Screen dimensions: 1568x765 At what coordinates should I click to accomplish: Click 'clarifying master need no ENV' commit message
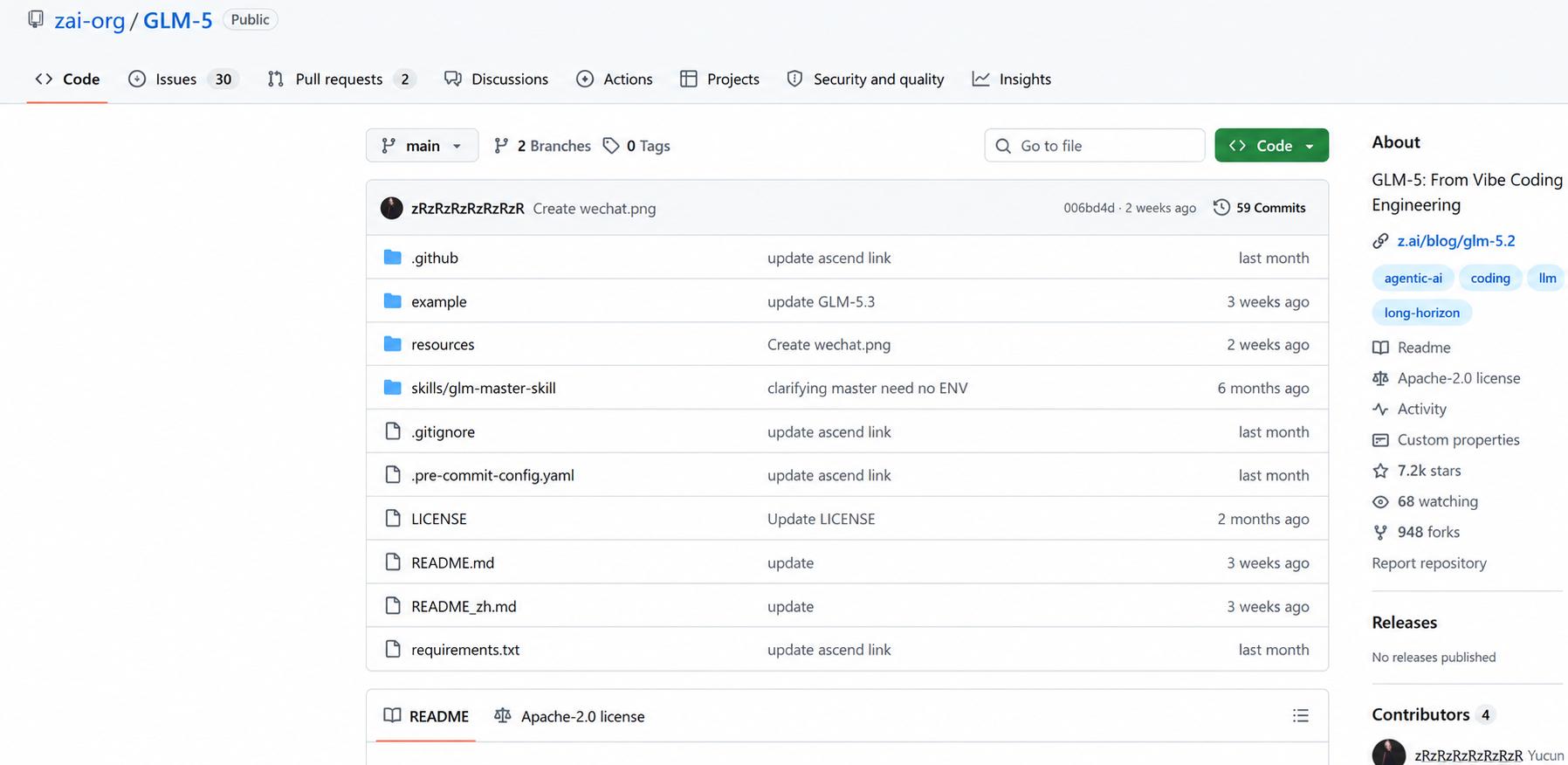pos(867,388)
